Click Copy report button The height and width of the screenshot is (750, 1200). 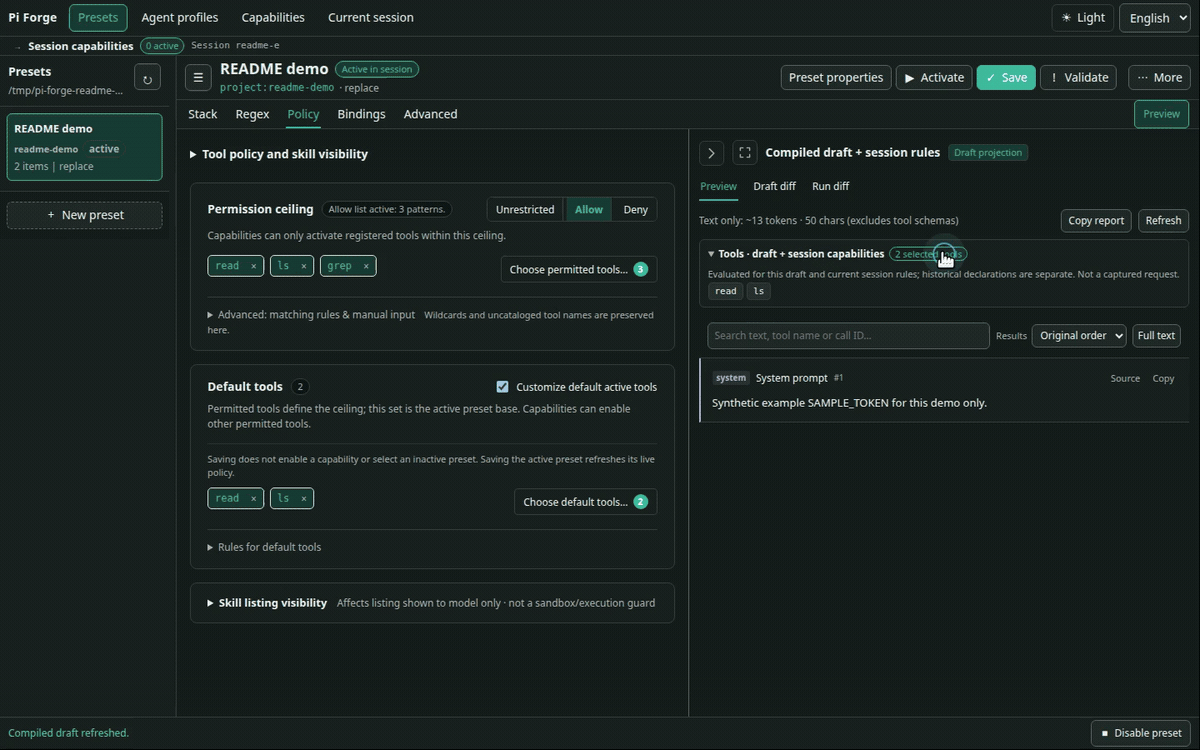click(x=1096, y=220)
